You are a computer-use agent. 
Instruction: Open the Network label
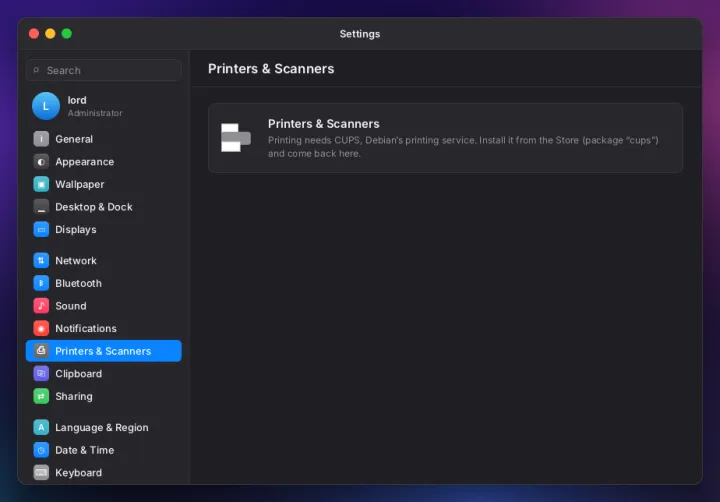click(x=76, y=260)
